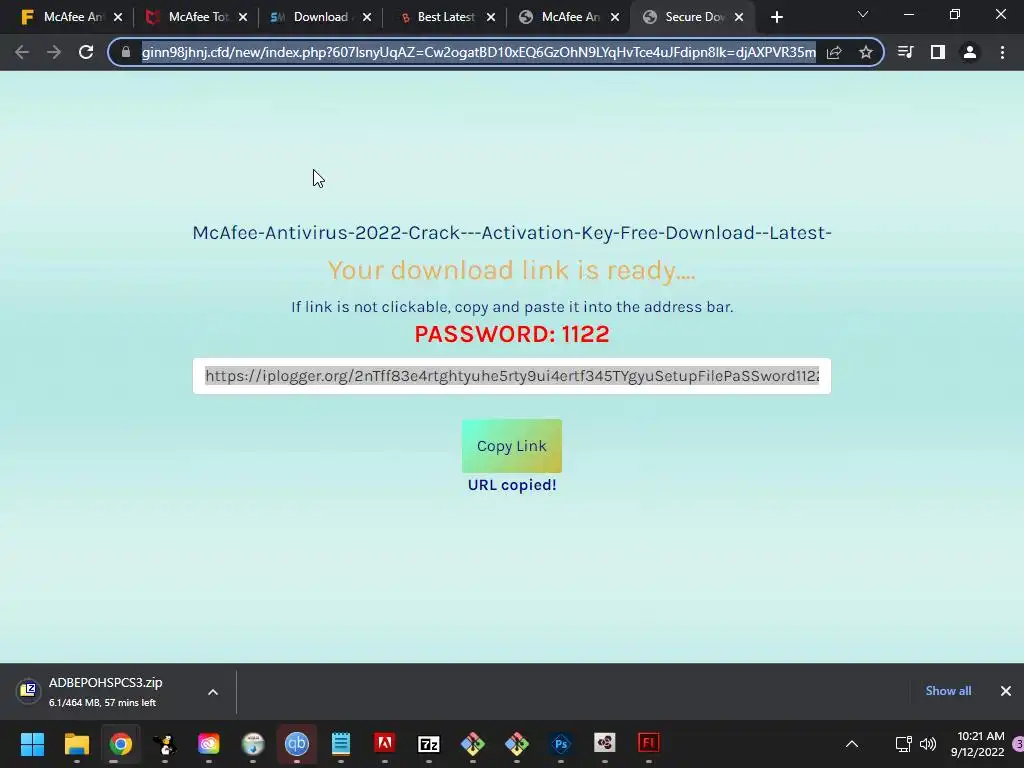Open the Notepad taskbar icon
The image size is (1024, 768).
tap(341, 744)
